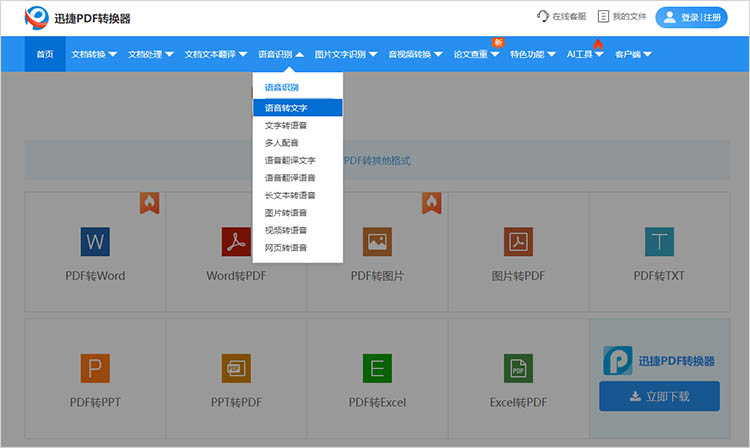Click the PDF转PPT label
This screenshot has height=448, width=750.
95,403
